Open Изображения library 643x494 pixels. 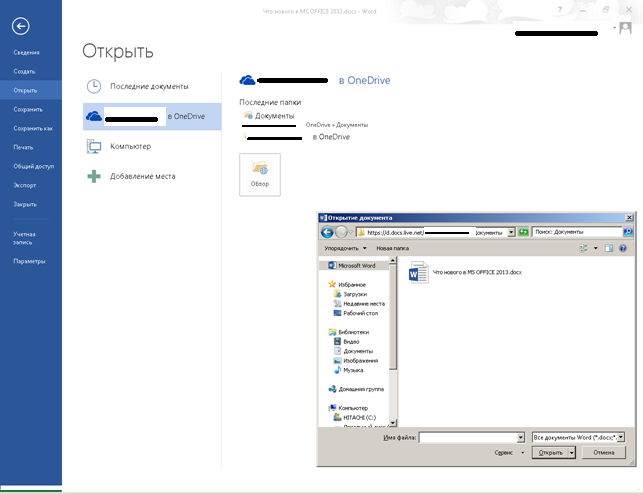(356, 361)
